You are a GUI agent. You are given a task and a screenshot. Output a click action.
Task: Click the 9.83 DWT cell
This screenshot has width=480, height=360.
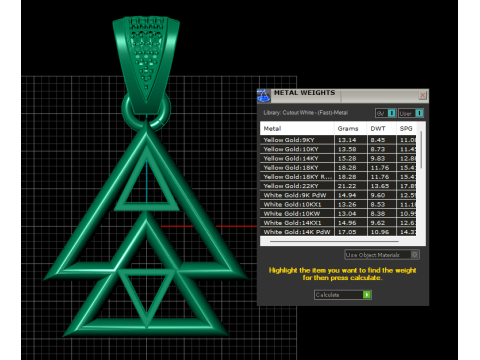click(381, 158)
